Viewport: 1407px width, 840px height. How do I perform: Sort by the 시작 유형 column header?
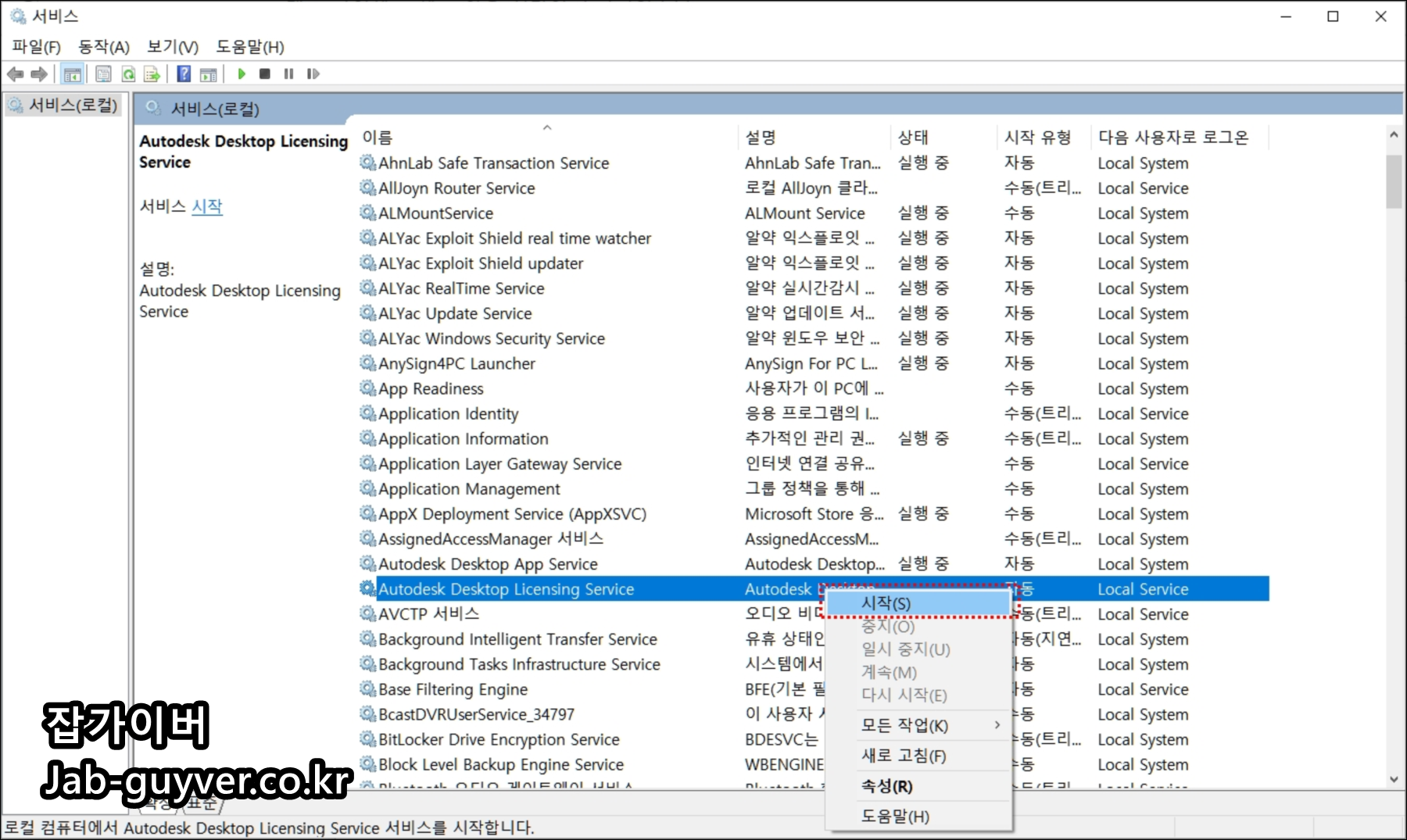[x=1044, y=138]
